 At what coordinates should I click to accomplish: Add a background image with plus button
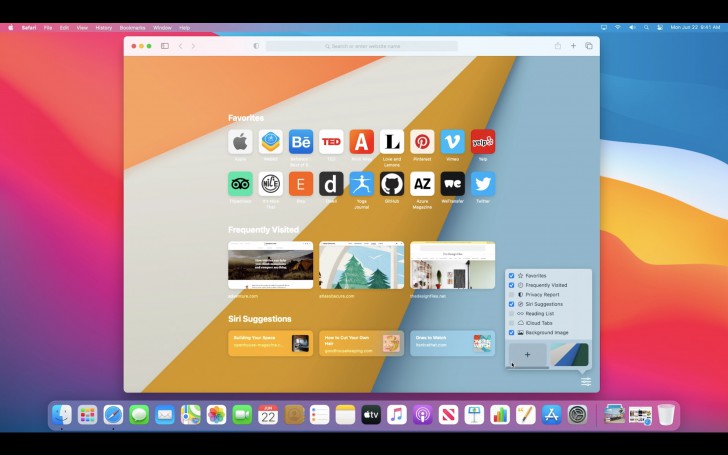pos(527,355)
